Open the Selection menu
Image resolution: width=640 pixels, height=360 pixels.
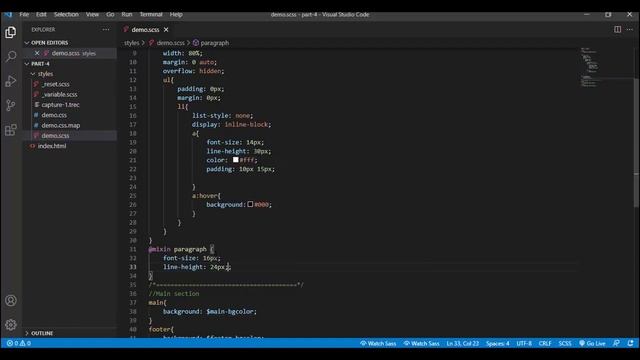click(66, 14)
